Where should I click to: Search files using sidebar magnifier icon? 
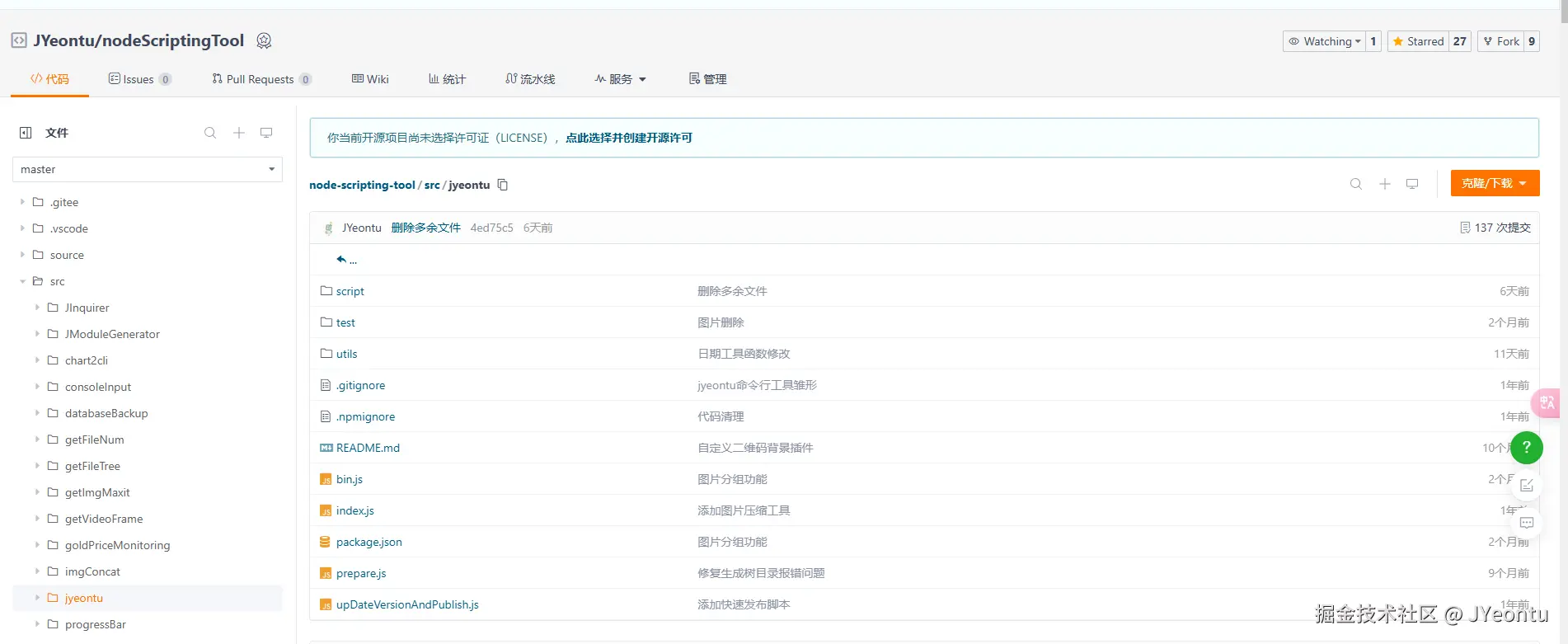(x=210, y=133)
